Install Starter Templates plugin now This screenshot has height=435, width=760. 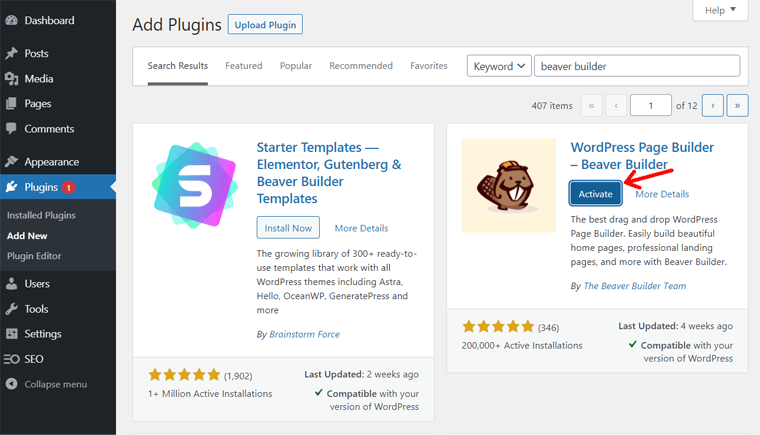click(288, 228)
